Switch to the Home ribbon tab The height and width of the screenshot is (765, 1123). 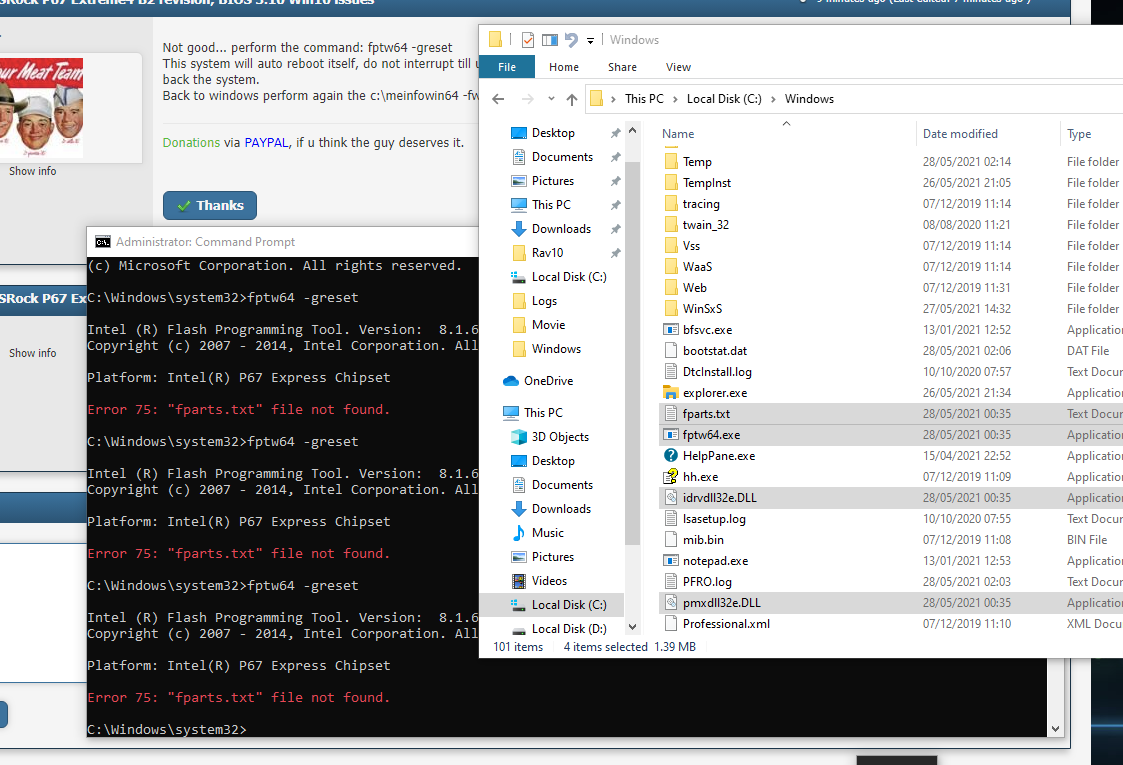pos(564,67)
